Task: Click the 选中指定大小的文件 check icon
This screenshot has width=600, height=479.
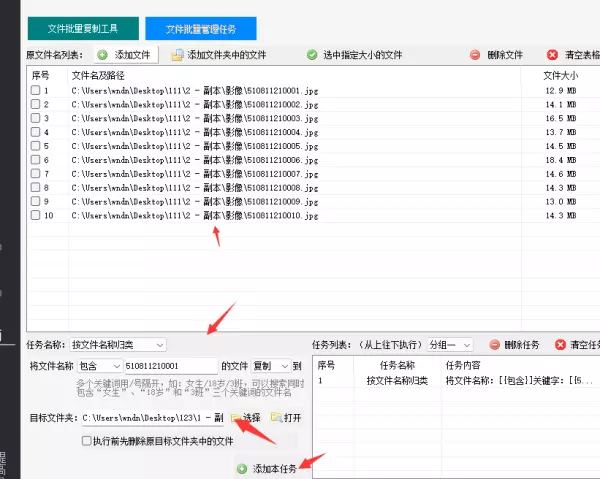Action: 312,55
